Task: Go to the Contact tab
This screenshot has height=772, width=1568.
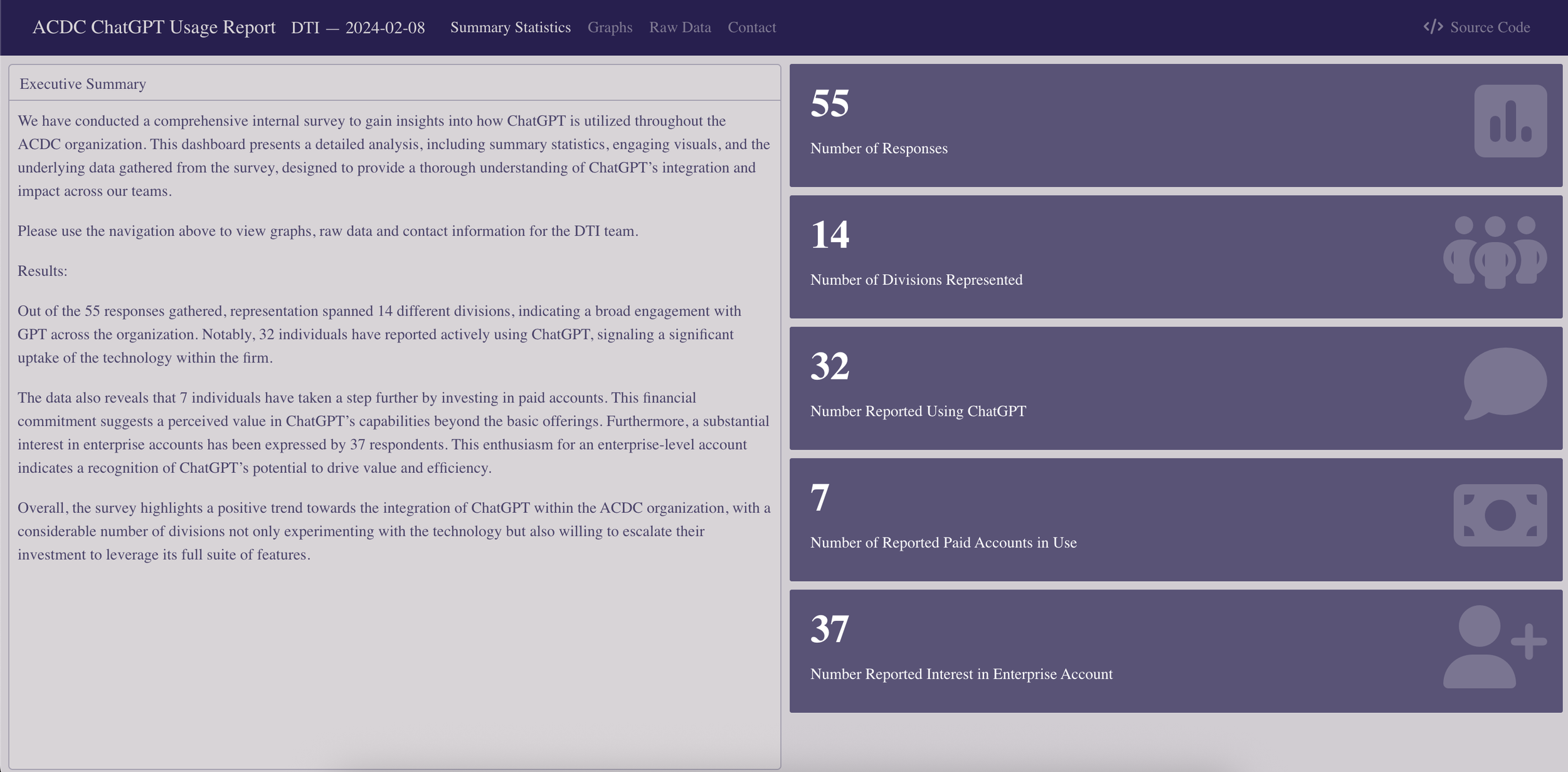Action: (x=751, y=28)
